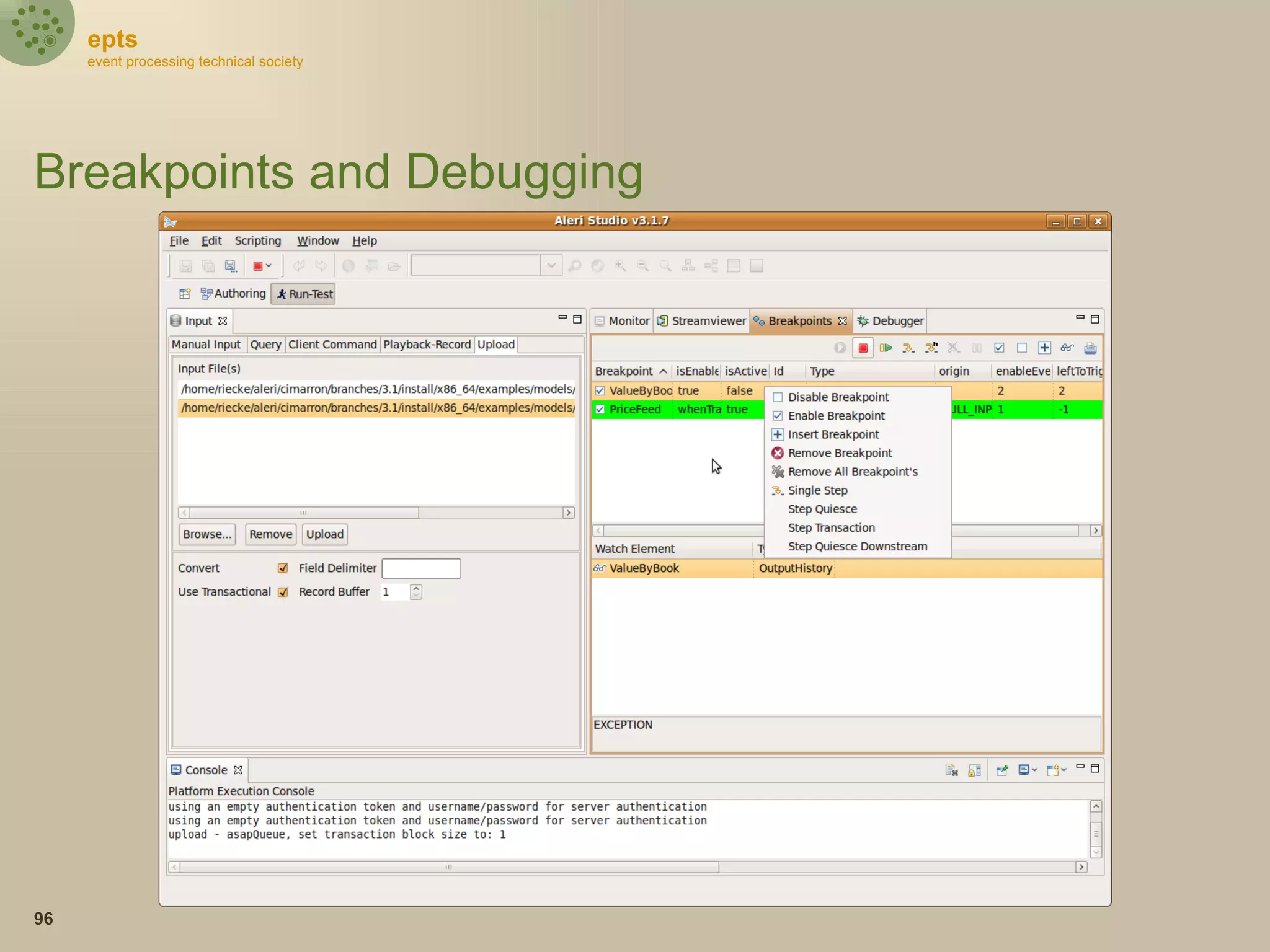The height and width of the screenshot is (952, 1270).
Task: Expand the empty combo box in main toolbar
Action: click(x=551, y=265)
